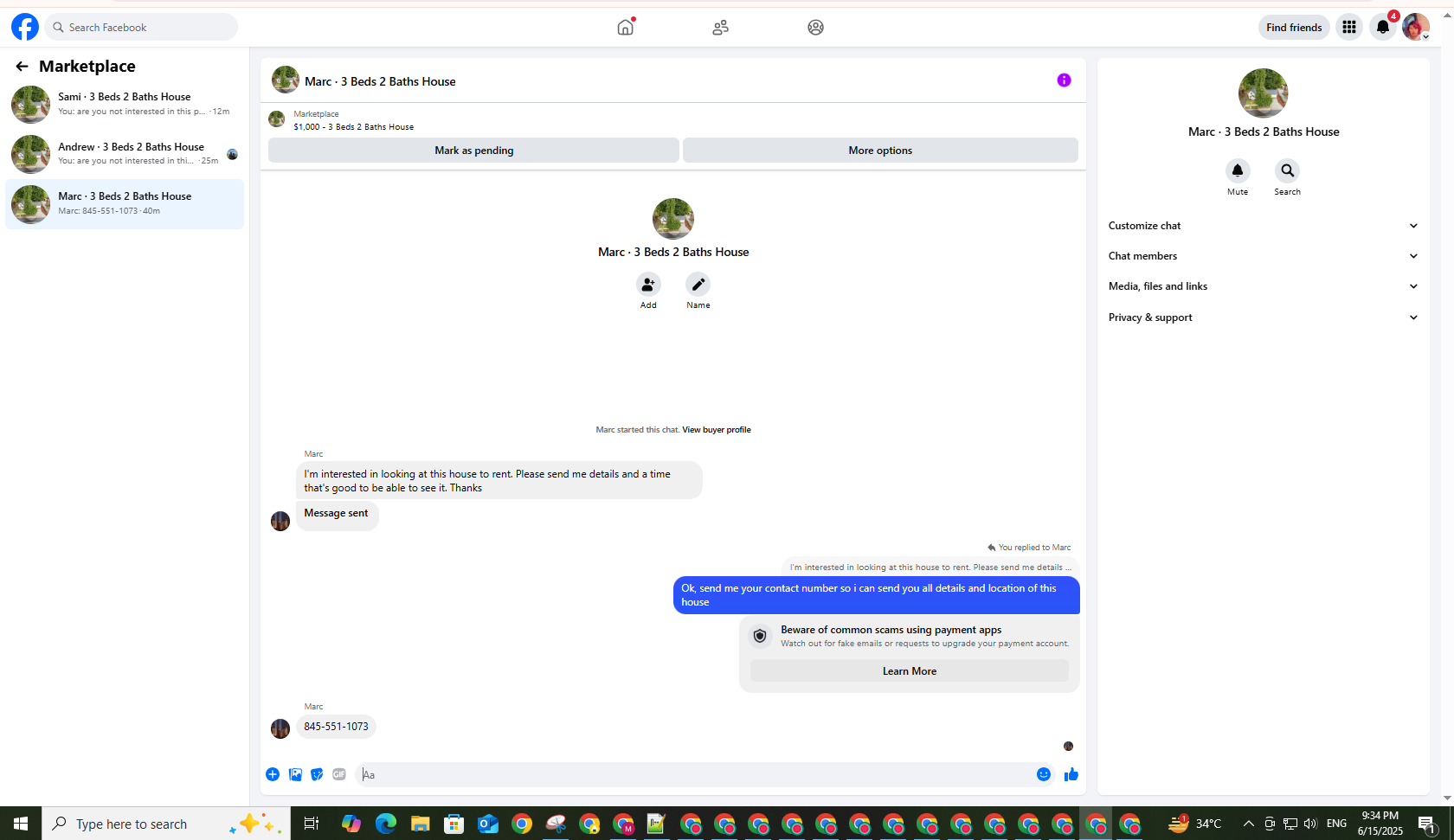Go to the Home feed icon
1454x840 pixels.
[626, 27]
